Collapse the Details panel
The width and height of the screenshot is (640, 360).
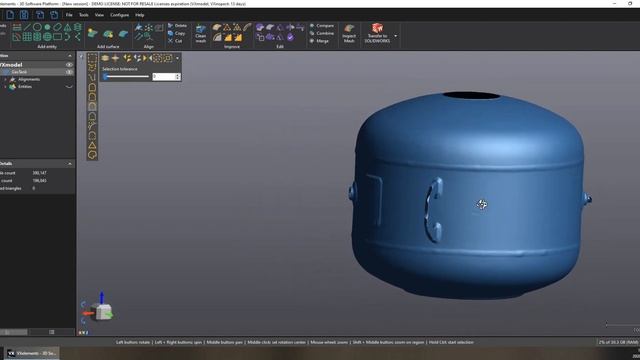pos(70,164)
